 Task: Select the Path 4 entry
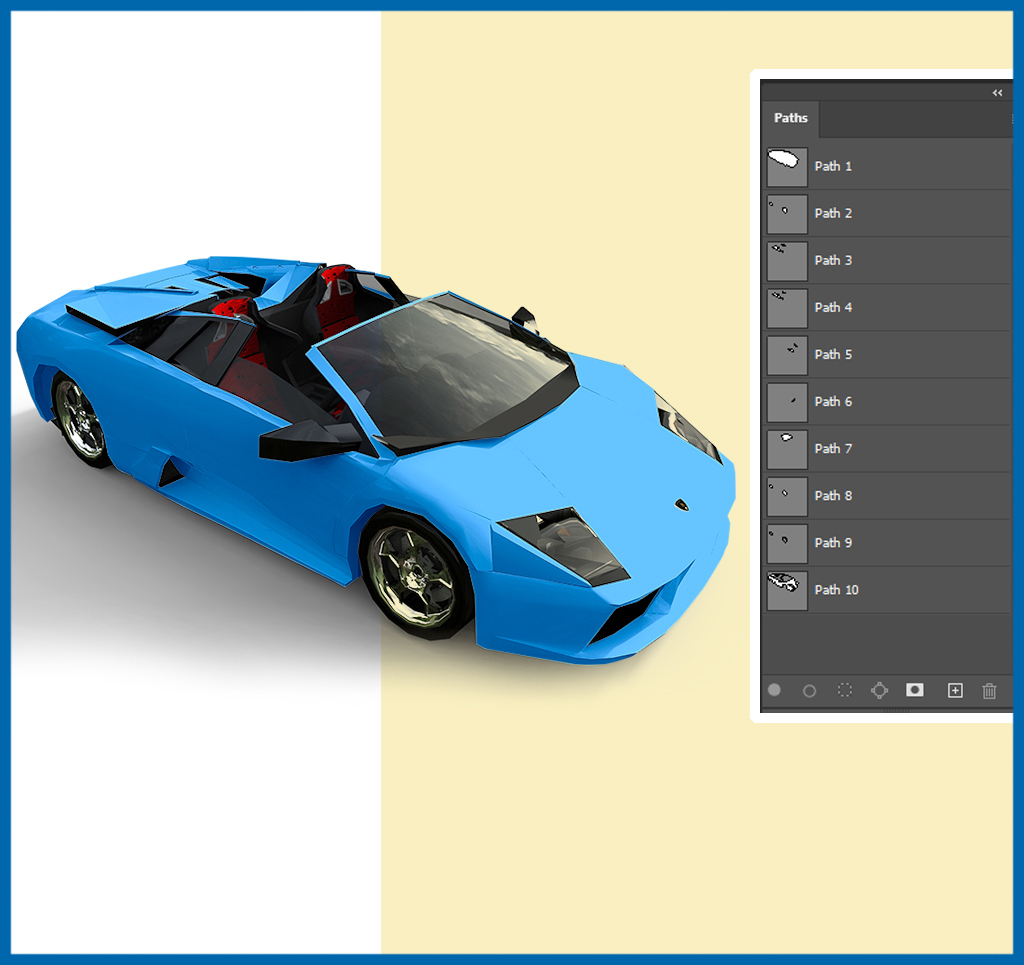coord(833,307)
